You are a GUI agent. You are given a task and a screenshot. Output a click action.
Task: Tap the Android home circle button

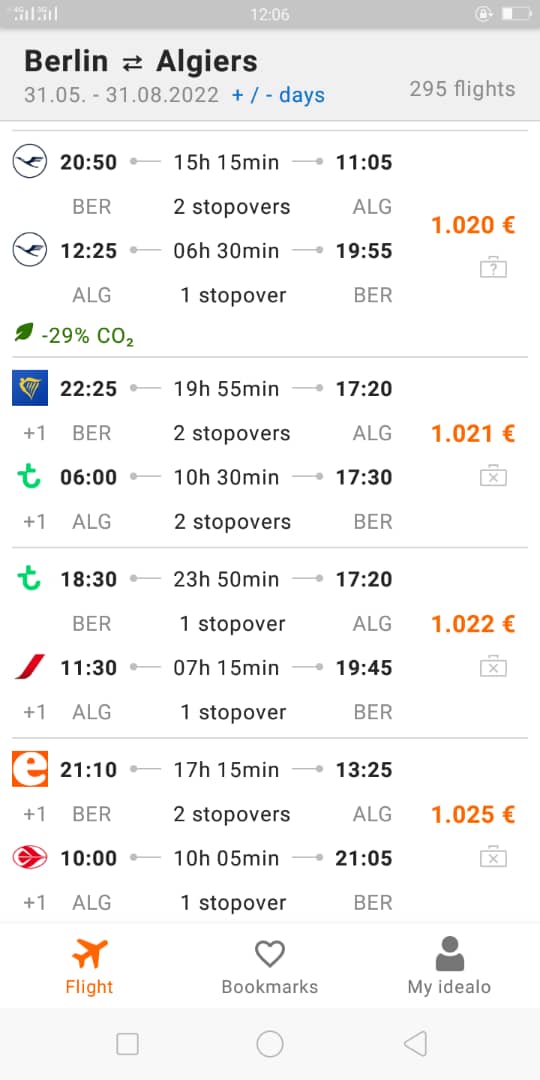(x=270, y=1043)
